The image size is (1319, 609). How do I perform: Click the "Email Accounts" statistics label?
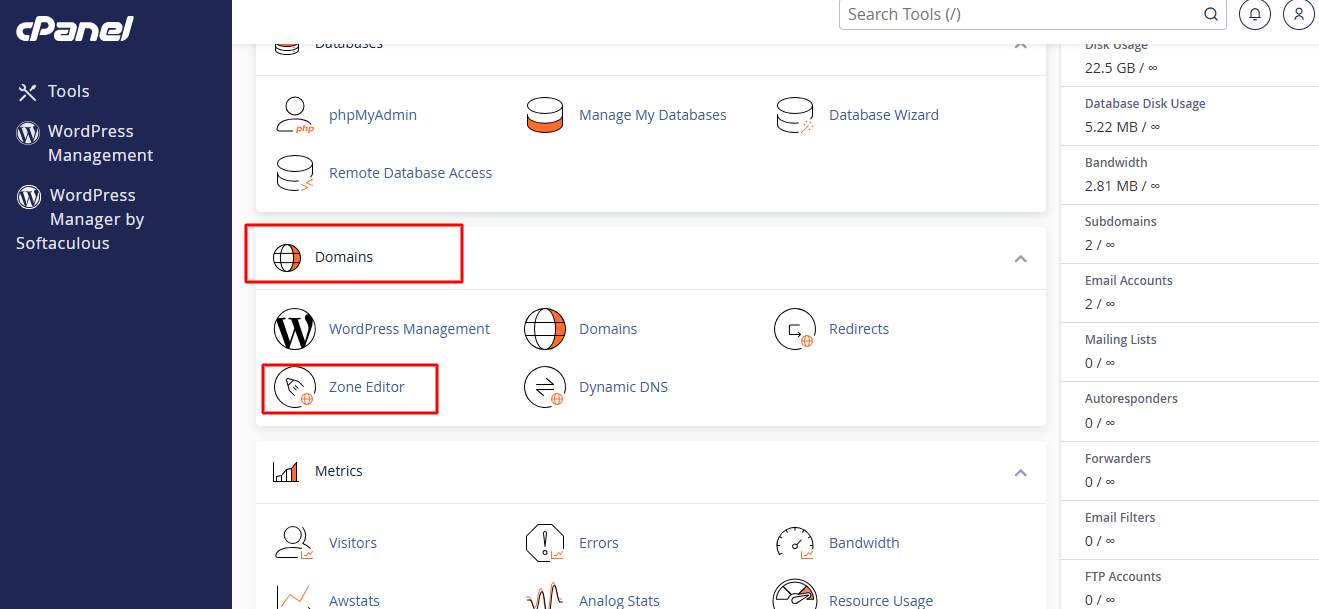[1129, 281]
